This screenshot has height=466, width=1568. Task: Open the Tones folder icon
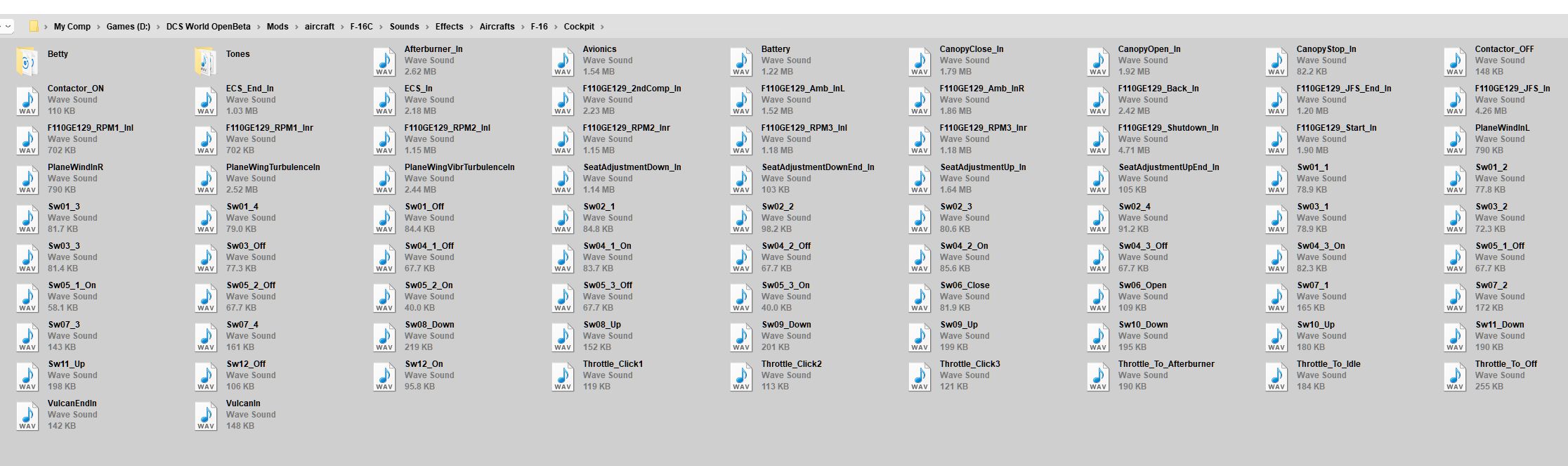pos(205,62)
